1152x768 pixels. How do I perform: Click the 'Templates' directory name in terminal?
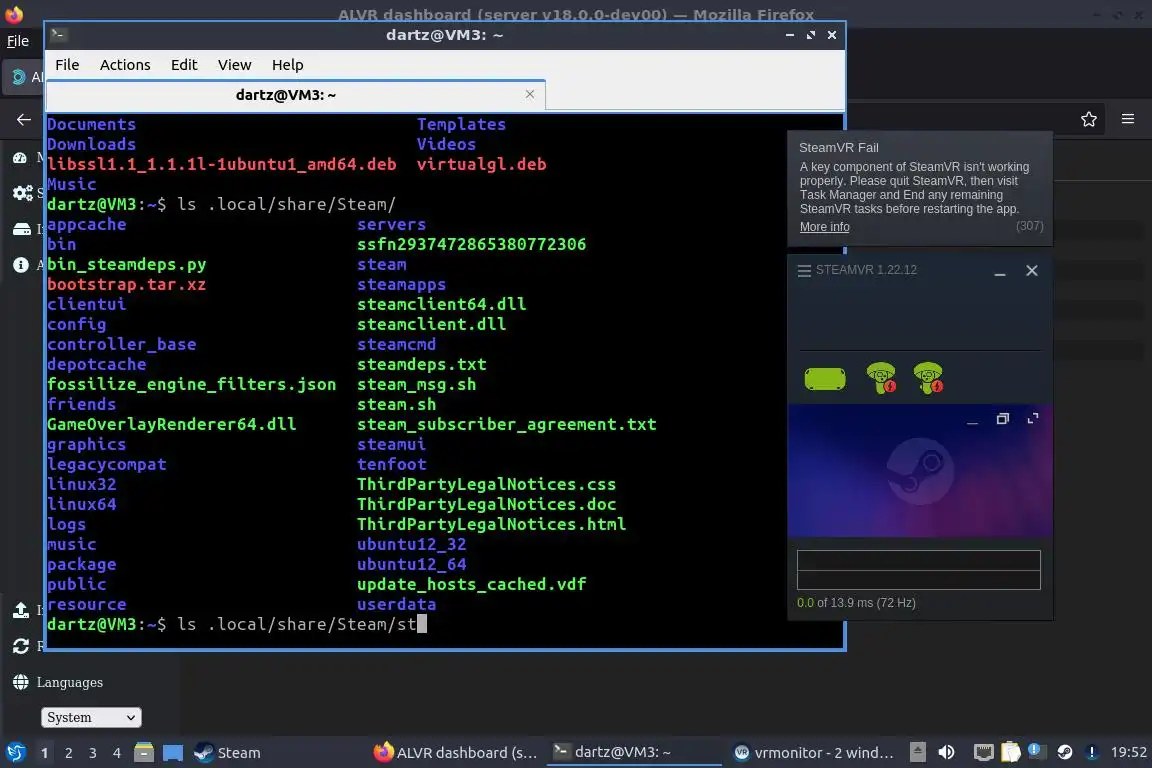coord(461,124)
